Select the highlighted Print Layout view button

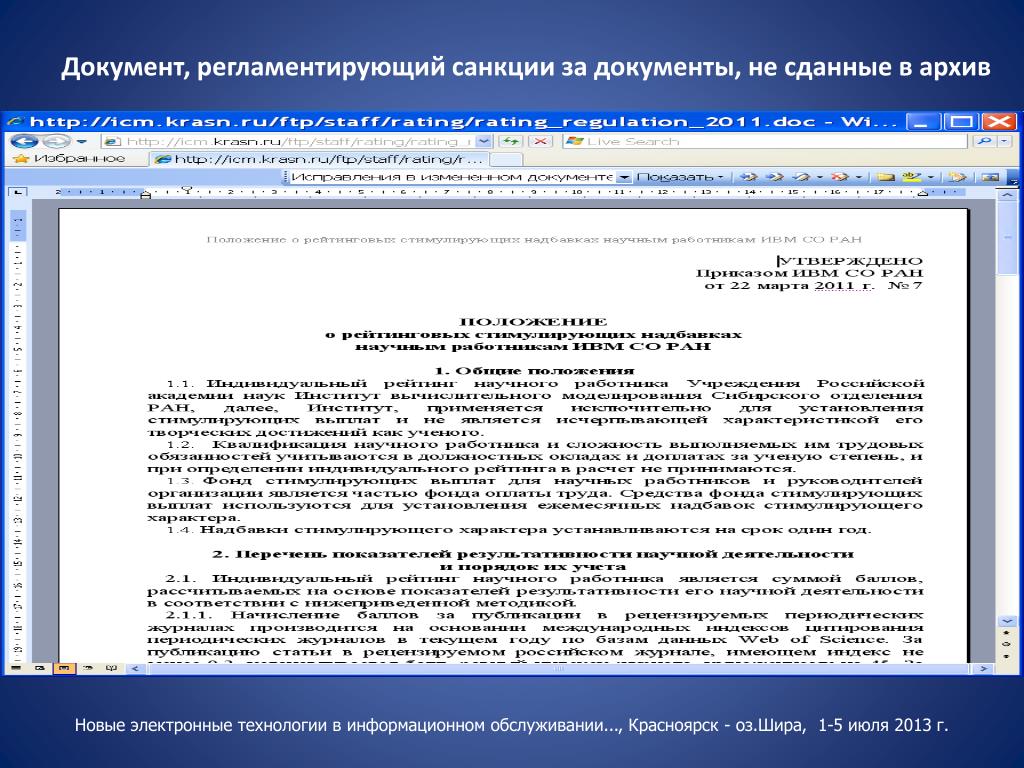[x=64, y=668]
